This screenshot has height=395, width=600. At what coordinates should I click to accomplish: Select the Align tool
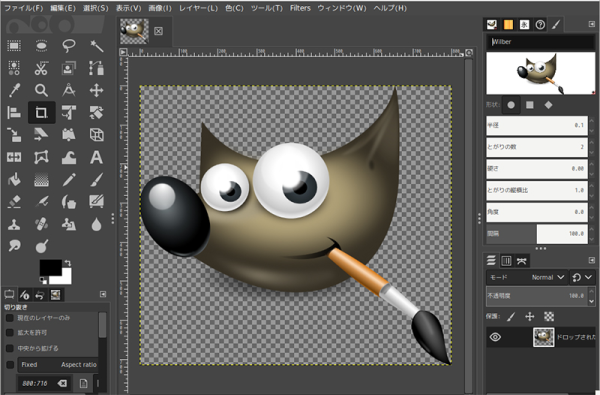(14, 113)
